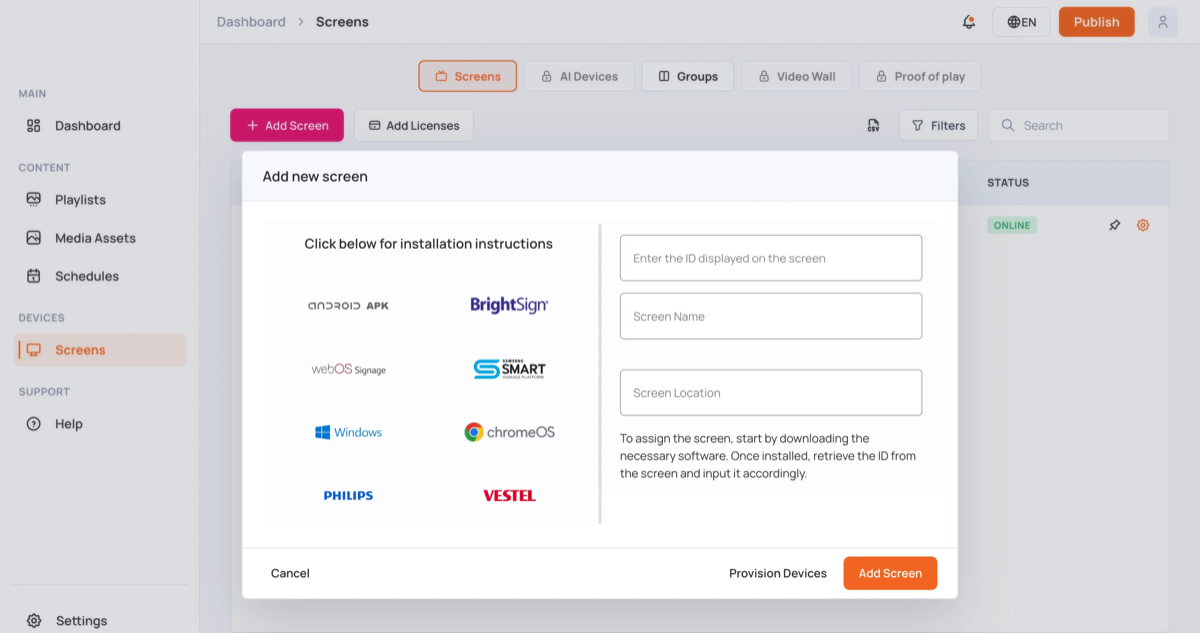Select the Philips platform logo
This screenshot has width=1200, height=633.
[x=348, y=495]
